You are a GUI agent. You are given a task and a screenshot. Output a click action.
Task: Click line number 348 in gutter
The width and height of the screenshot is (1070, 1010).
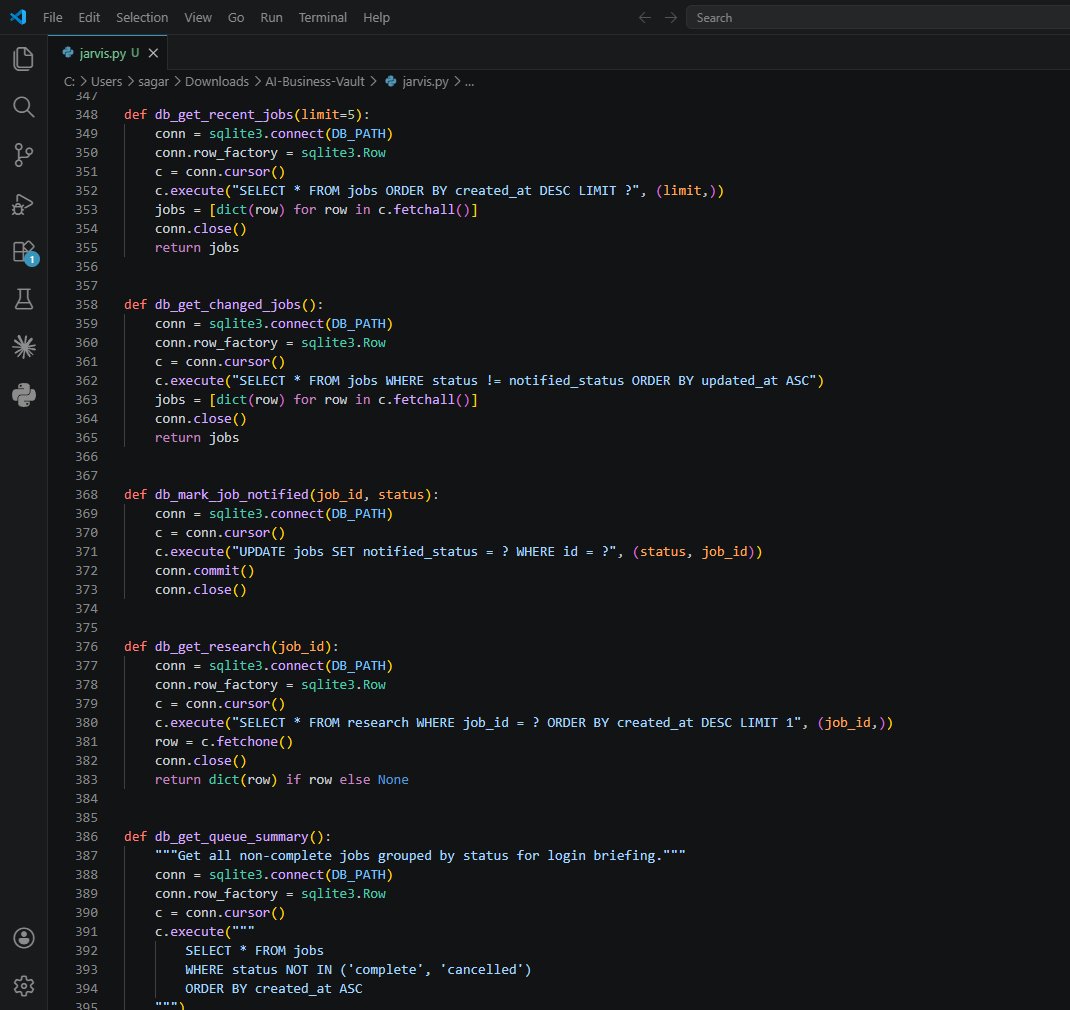[87, 115]
